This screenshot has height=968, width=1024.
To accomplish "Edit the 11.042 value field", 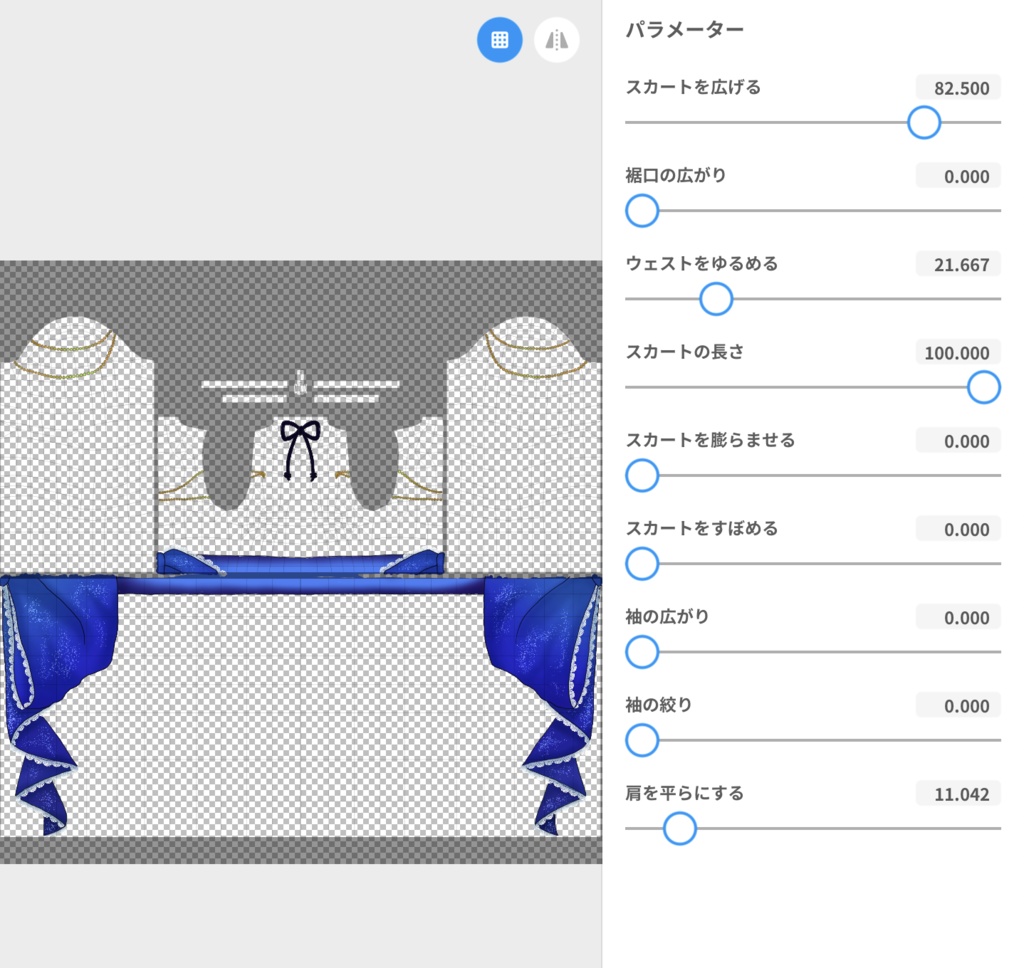I will (x=958, y=794).
